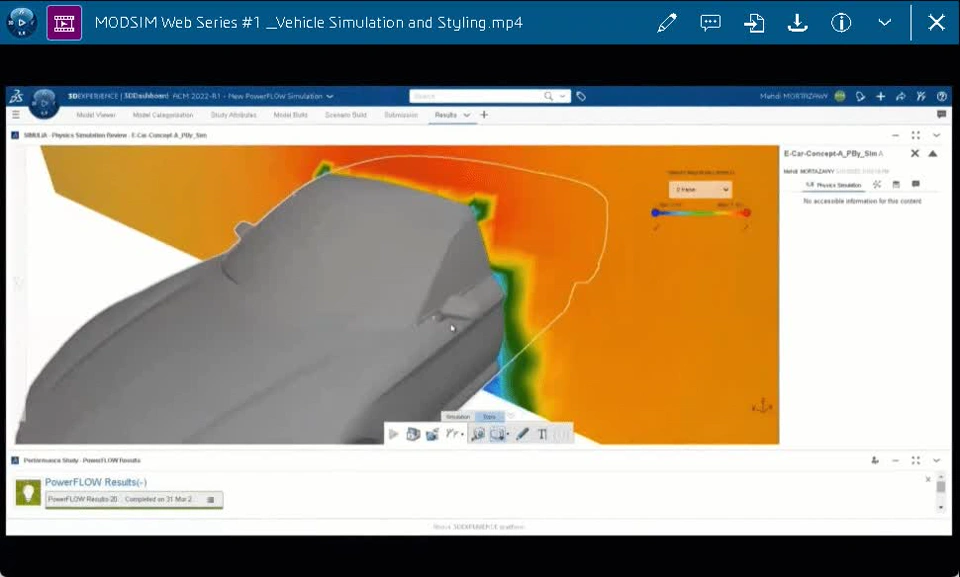Open the notifications icon in dashboard bar
This screenshot has width=960, height=577.
click(x=860, y=96)
